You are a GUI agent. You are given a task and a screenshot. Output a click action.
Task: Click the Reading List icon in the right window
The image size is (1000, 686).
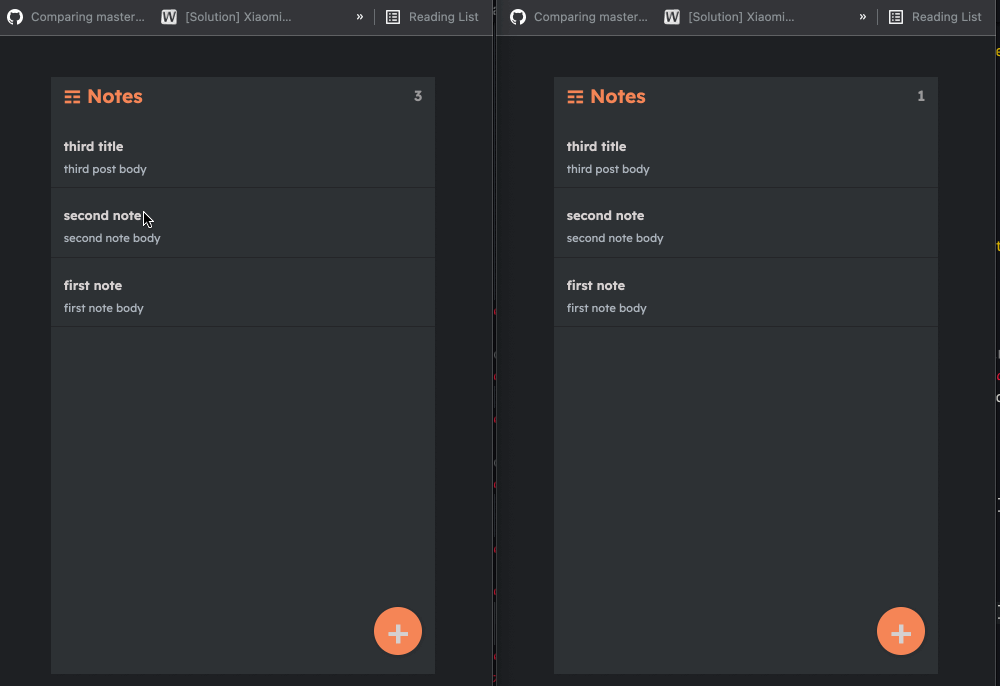coord(895,16)
